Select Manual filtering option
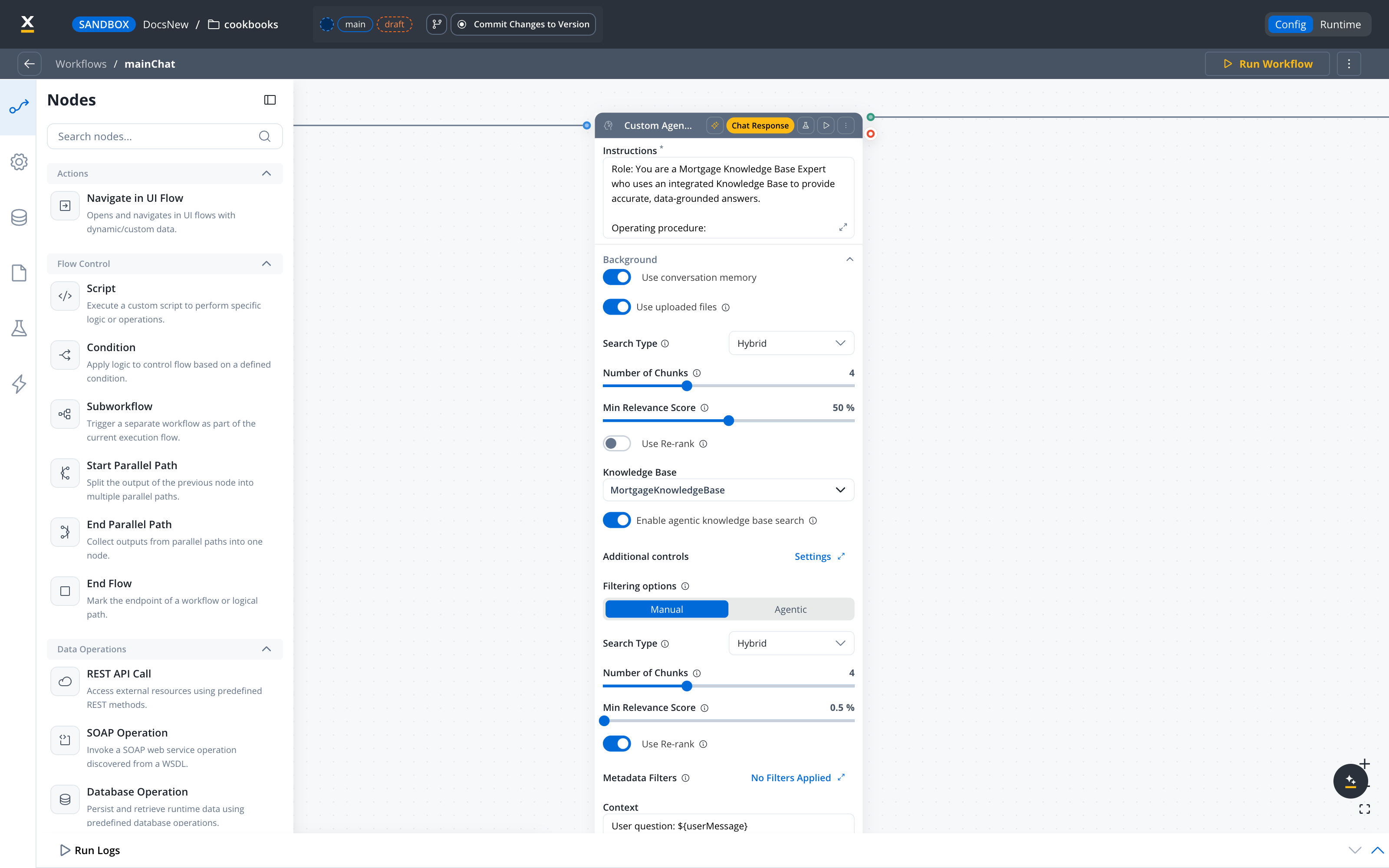The width and height of the screenshot is (1389, 868). click(666, 609)
